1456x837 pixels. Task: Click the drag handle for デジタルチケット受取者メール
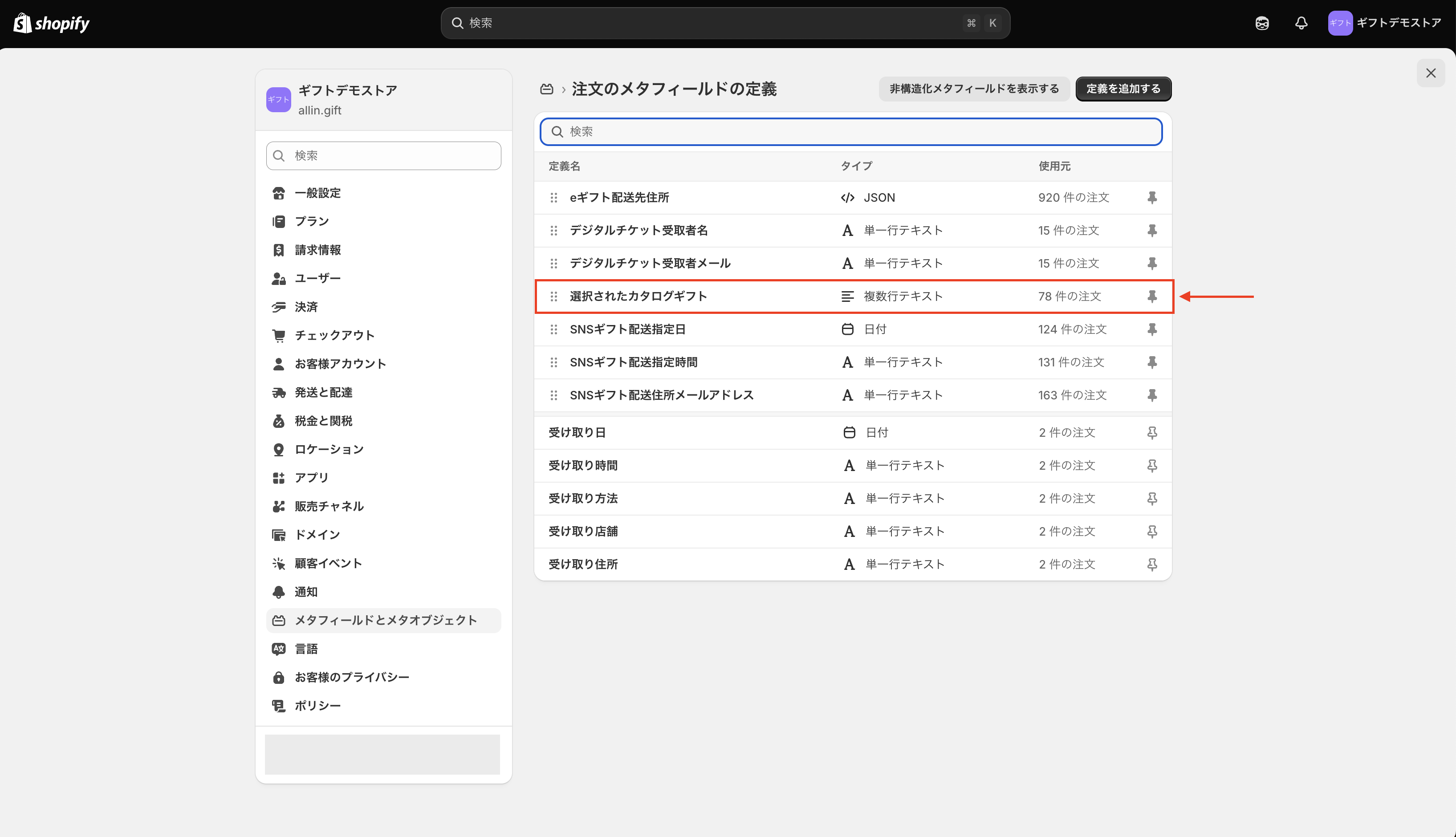553,263
